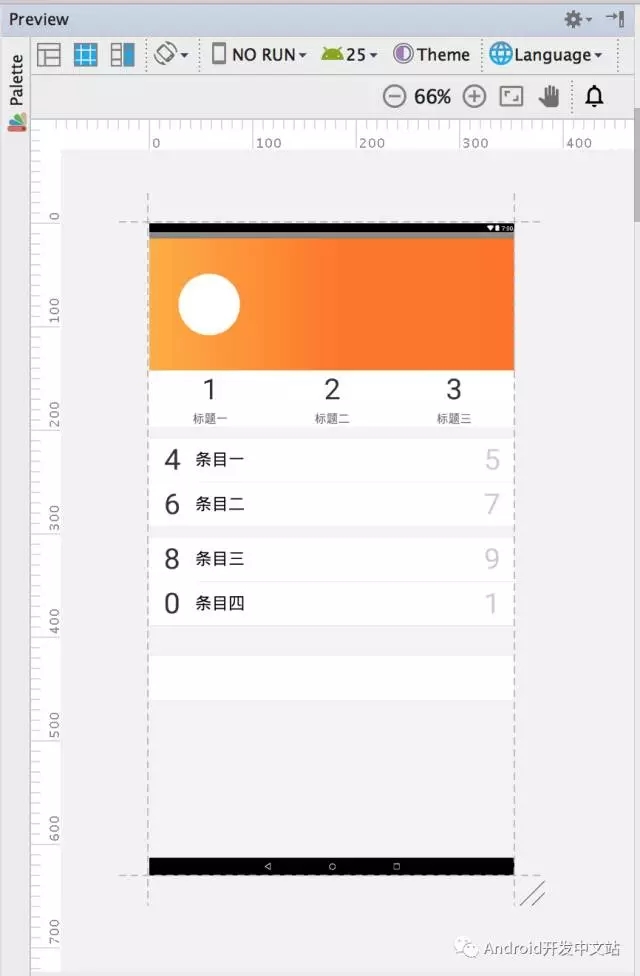Activate the pan hand tool

[549, 96]
